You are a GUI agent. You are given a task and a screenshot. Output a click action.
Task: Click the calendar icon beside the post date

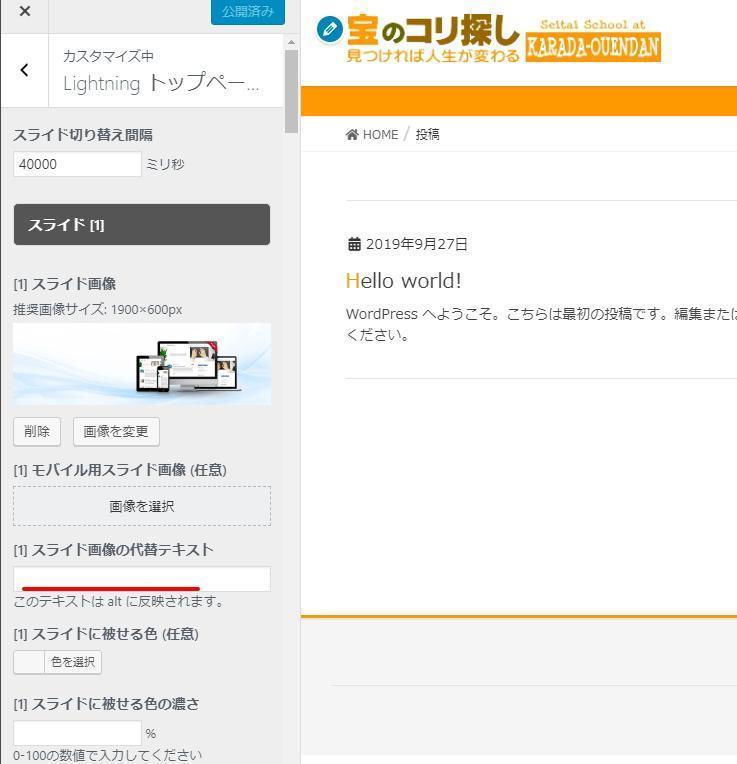pos(354,244)
